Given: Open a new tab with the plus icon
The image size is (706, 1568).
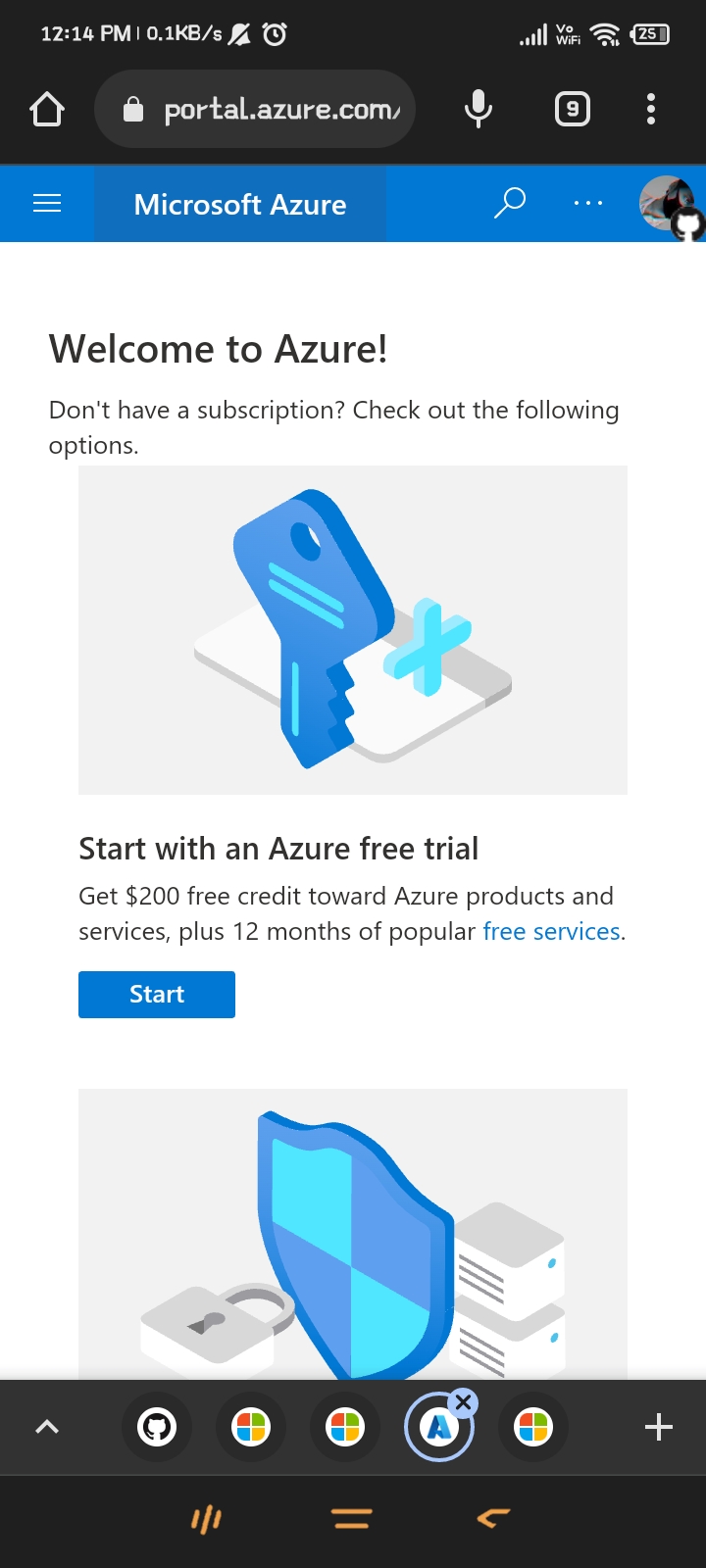Looking at the screenshot, I should point(658,1427).
